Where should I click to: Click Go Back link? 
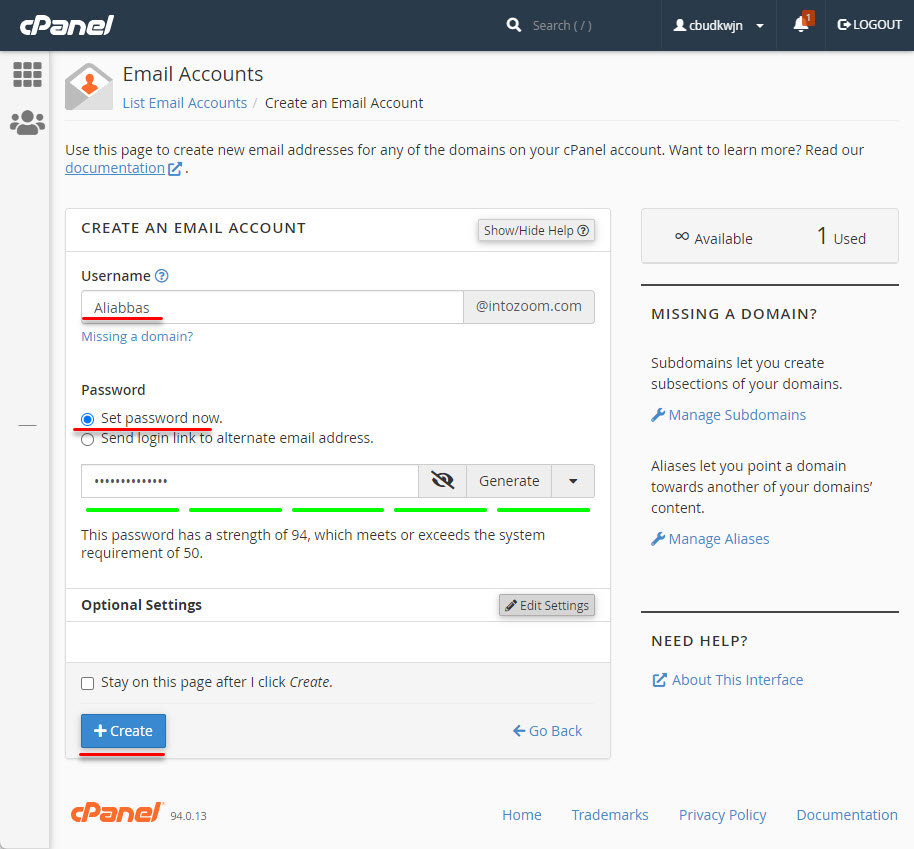click(547, 731)
